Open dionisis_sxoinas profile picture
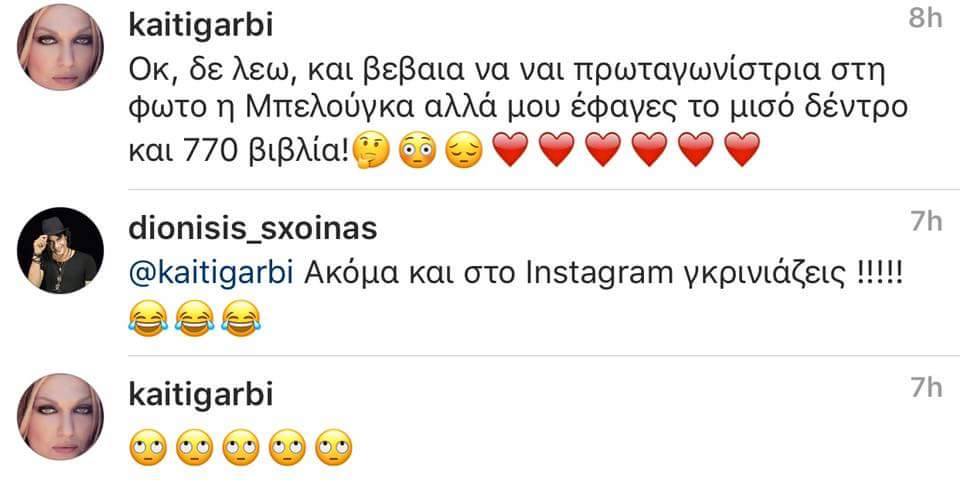960x484 pixels. click(x=60, y=250)
